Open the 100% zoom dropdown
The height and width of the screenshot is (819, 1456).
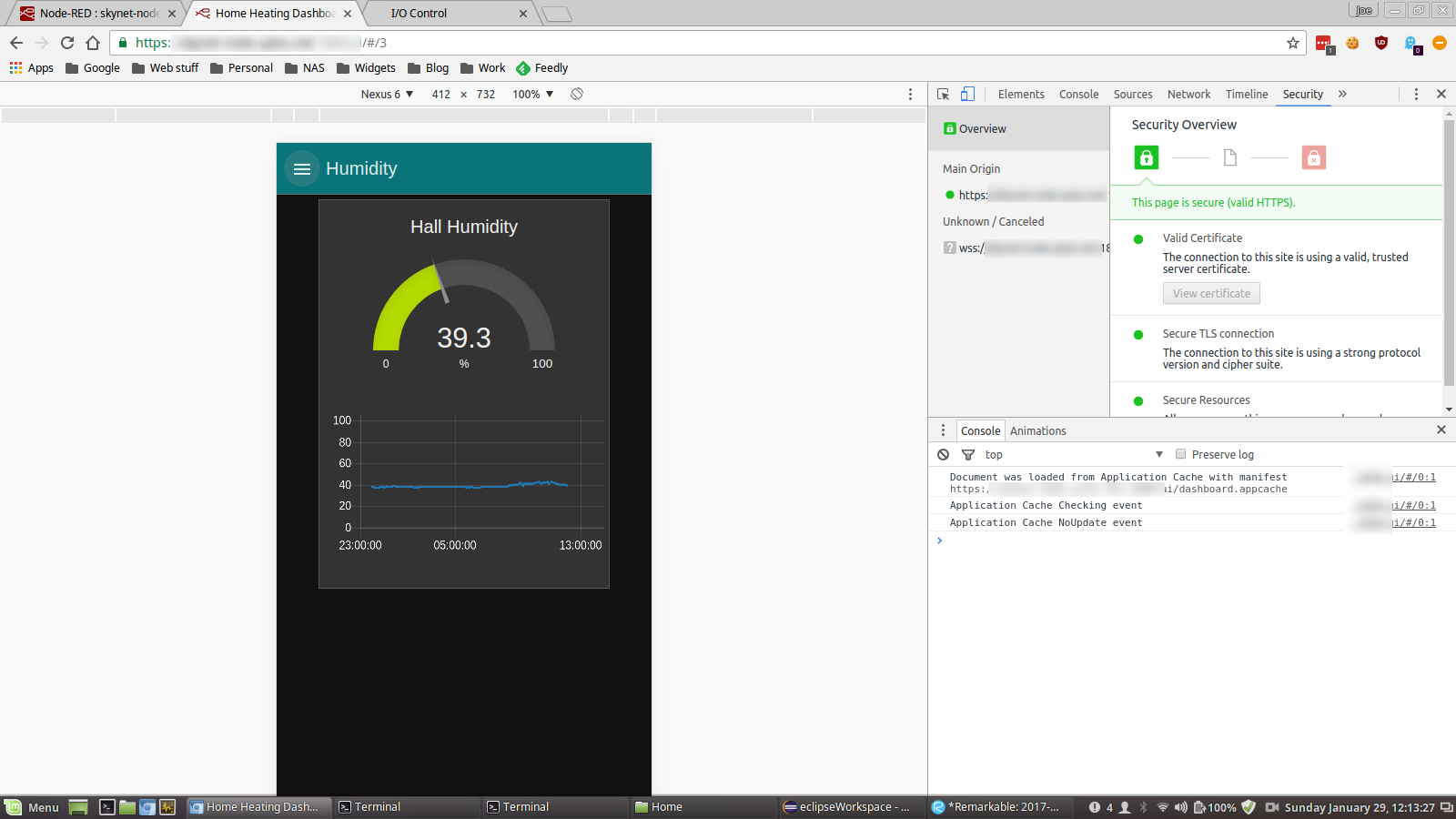click(533, 94)
